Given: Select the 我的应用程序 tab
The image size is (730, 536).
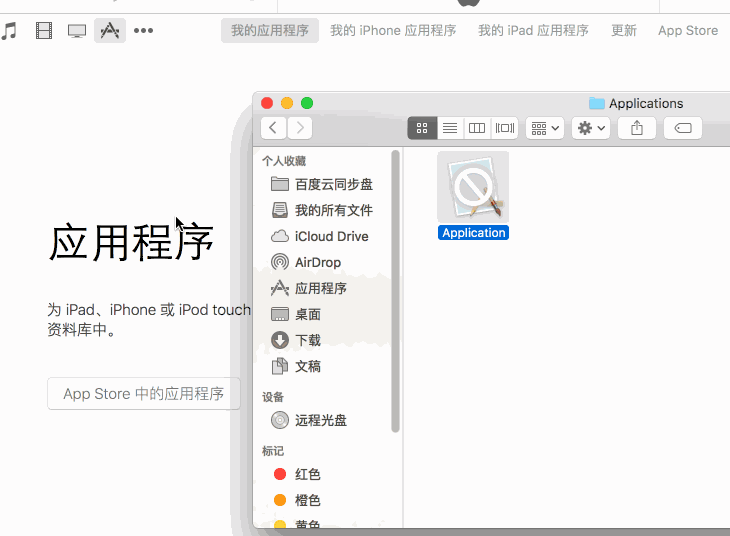Looking at the screenshot, I should [x=270, y=31].
